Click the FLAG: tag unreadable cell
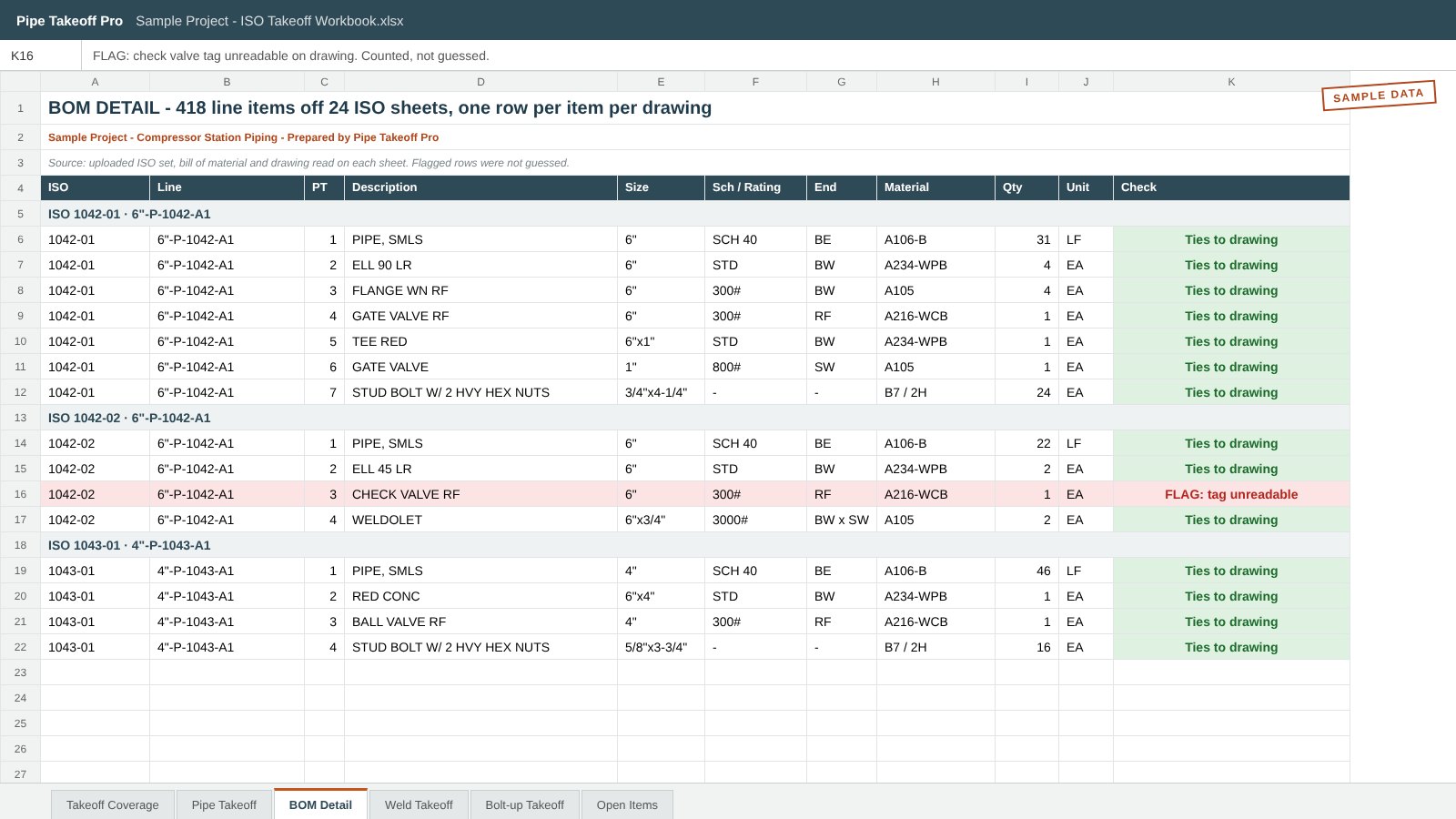 point(1231,494)
